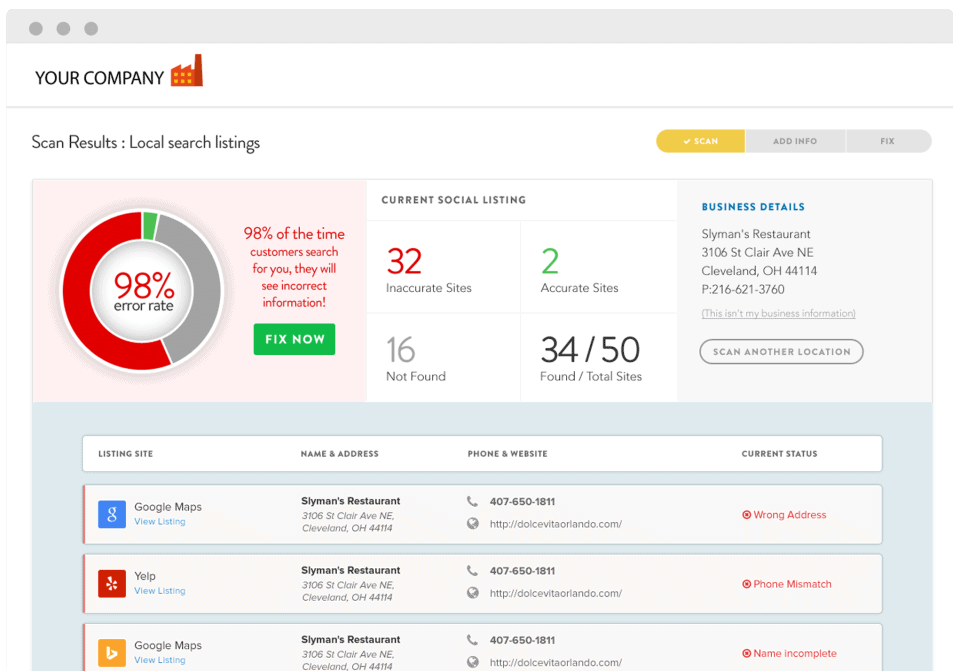Image resolution: width=960 pixels, height=671 pixels.
Task: Switch to the Fix step
Action: [x=888, y=141]
